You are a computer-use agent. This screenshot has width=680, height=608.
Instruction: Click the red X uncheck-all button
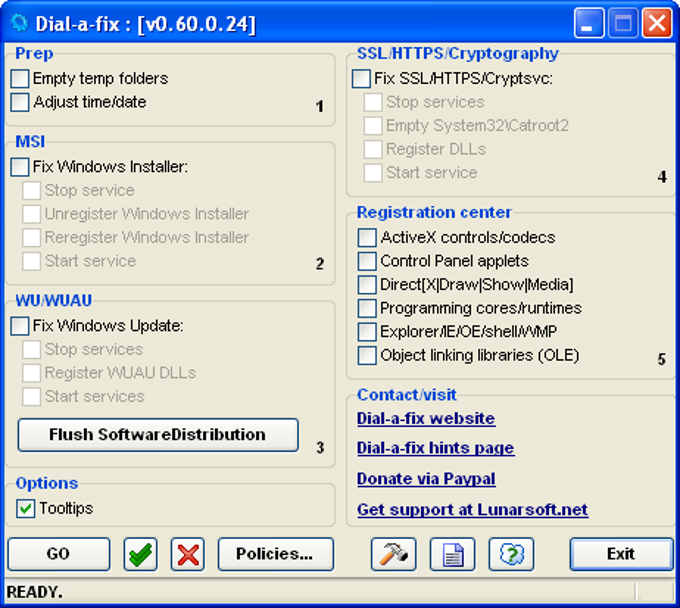click(x=187, y=554)
